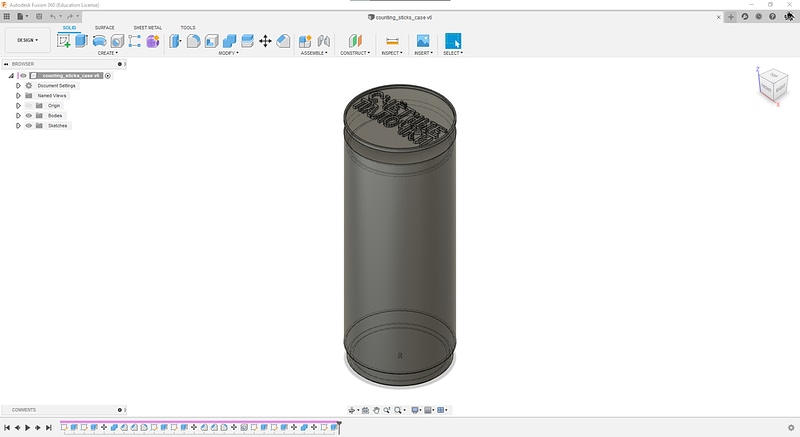The image size is (800, 437).
Task: Click the Select tool icon
Action: pos(453,41)
